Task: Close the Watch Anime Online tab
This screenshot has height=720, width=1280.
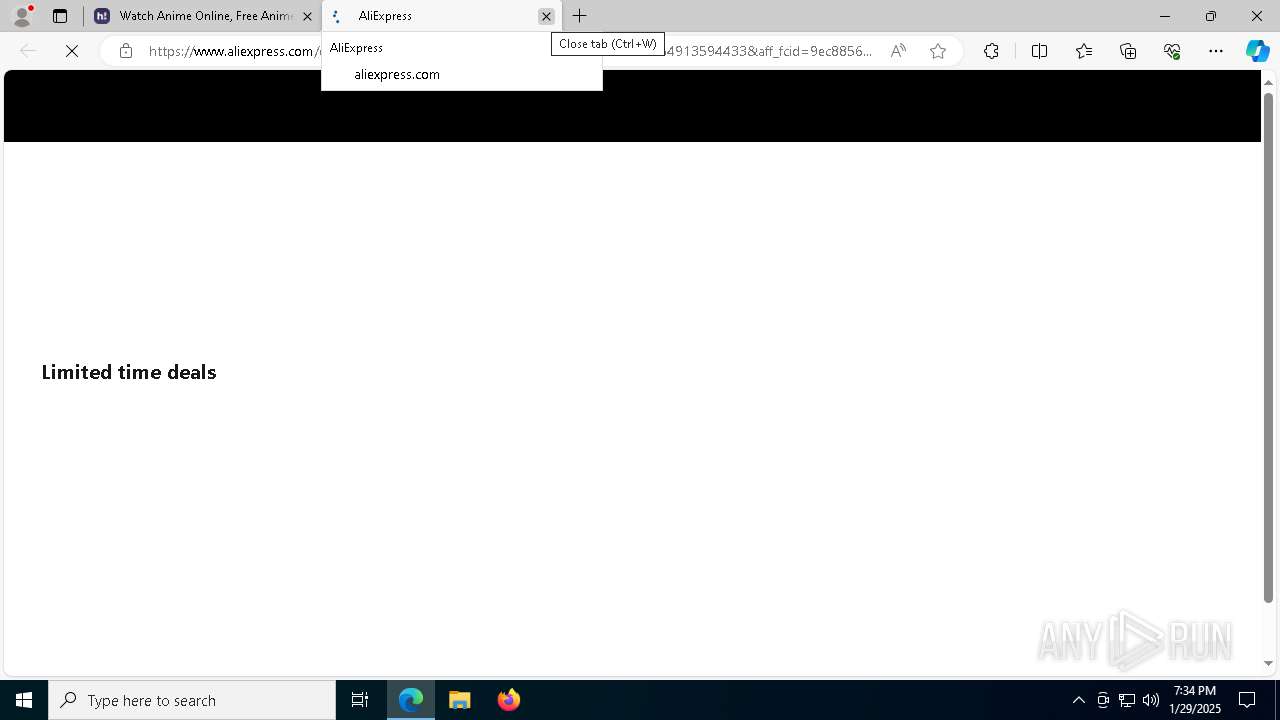Action: pyautogui.click(x=307, y=16)
